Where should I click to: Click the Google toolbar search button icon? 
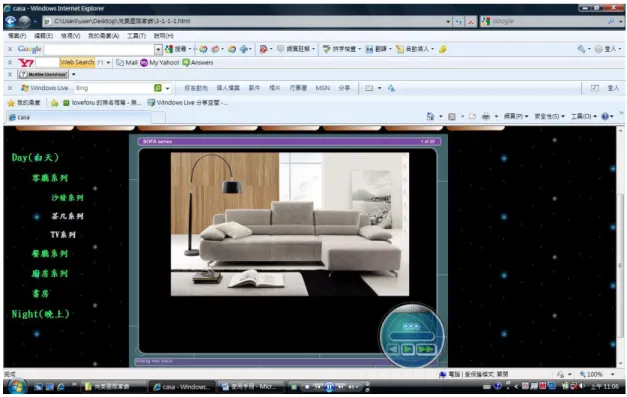point(169,49)
